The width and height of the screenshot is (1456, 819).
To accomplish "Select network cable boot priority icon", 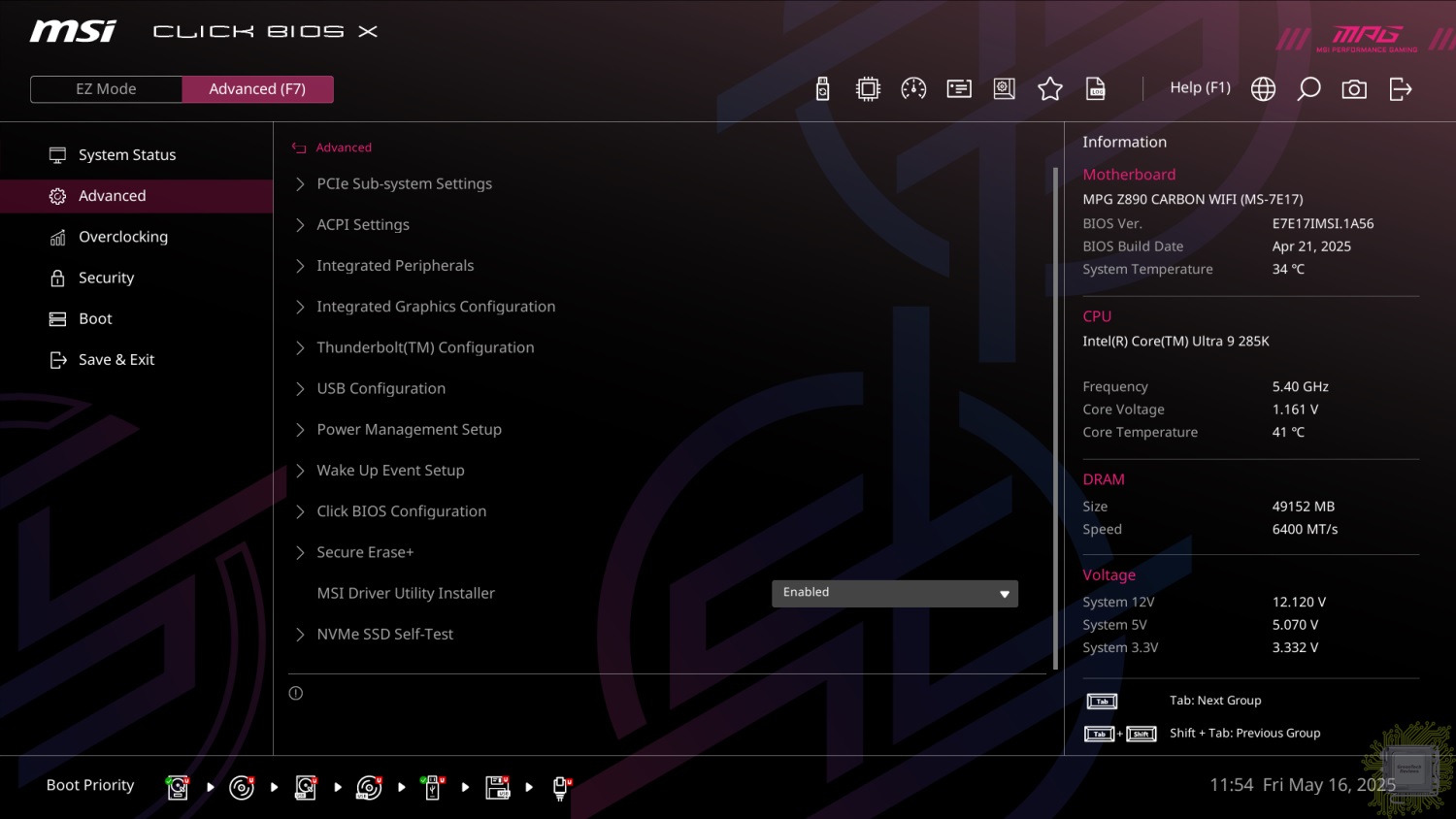I will coord(561,787).
